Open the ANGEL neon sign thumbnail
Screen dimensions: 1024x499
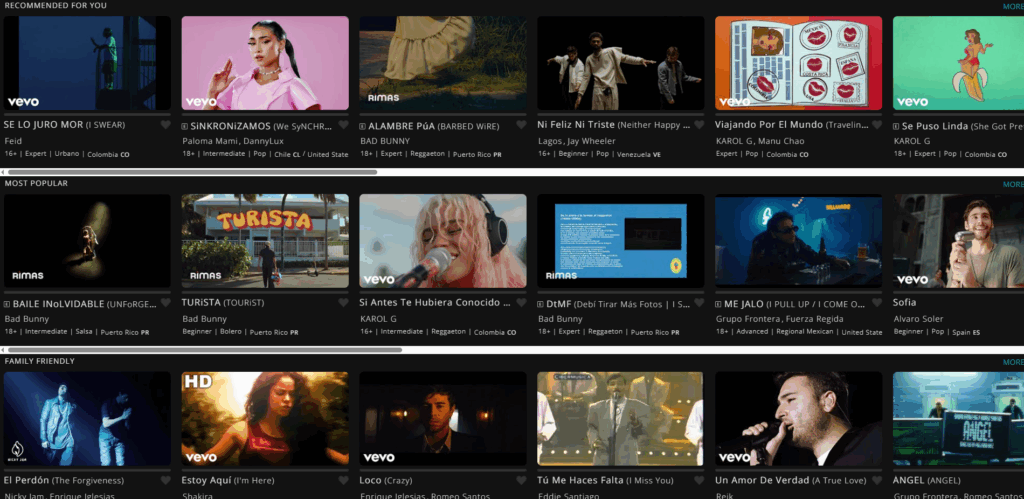pos(958,419)
